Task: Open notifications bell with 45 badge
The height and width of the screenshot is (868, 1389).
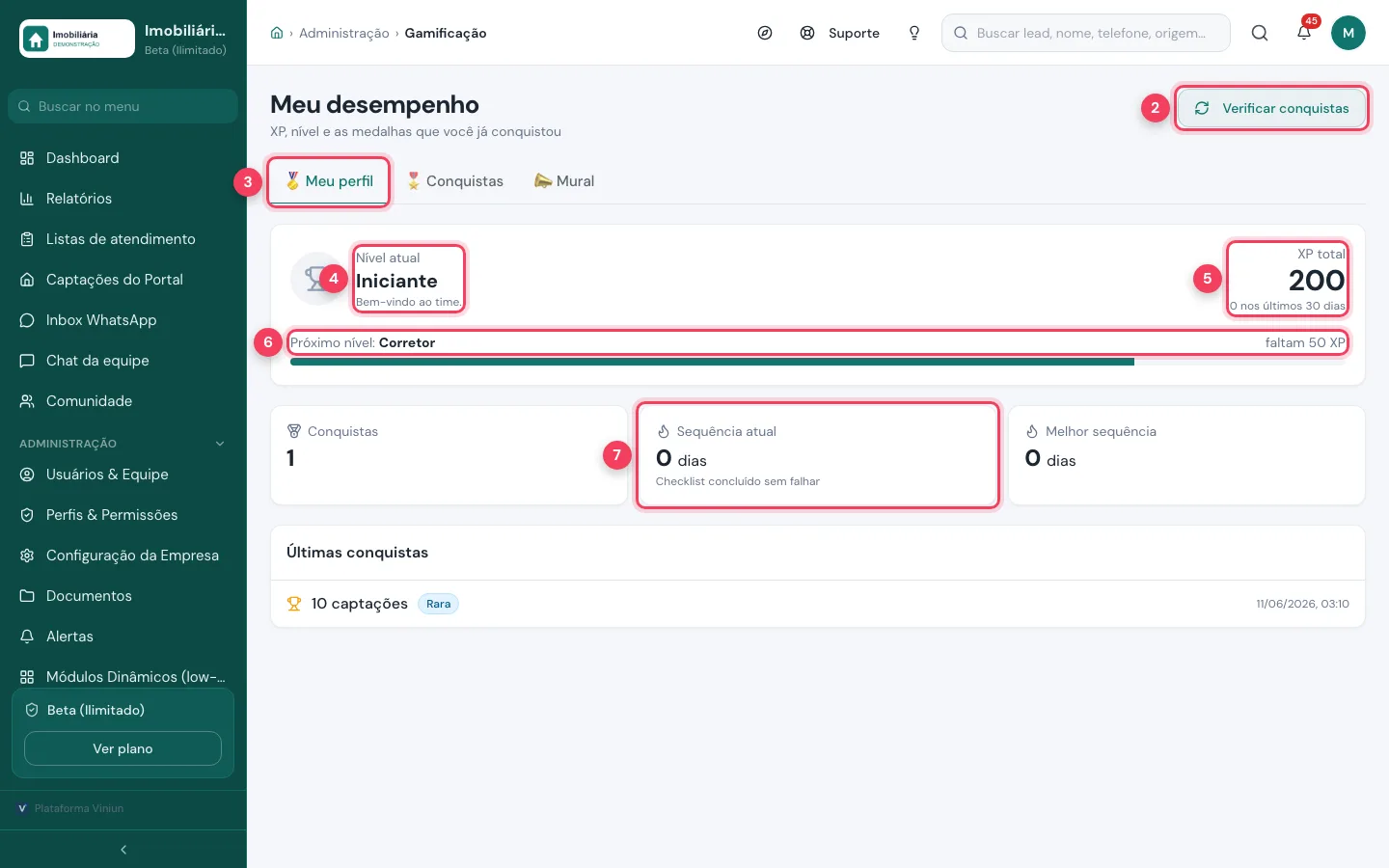Action: point(1304,31)
